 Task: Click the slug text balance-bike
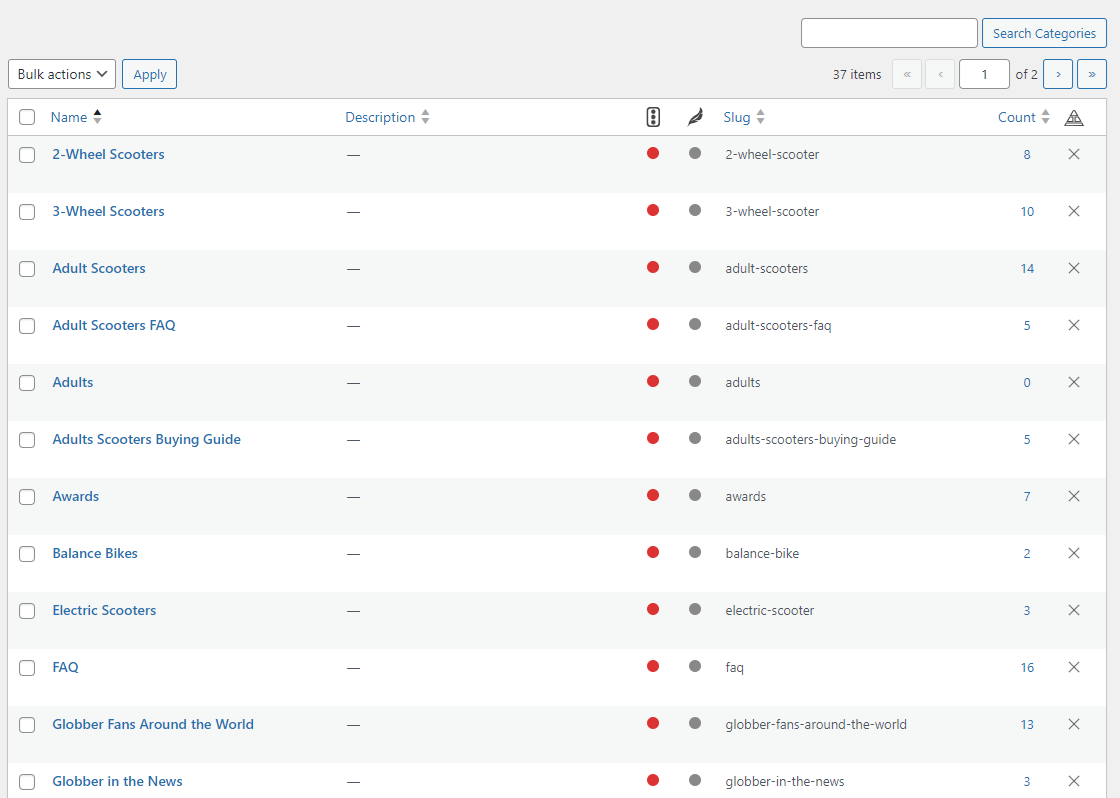(x=762, y=554)
